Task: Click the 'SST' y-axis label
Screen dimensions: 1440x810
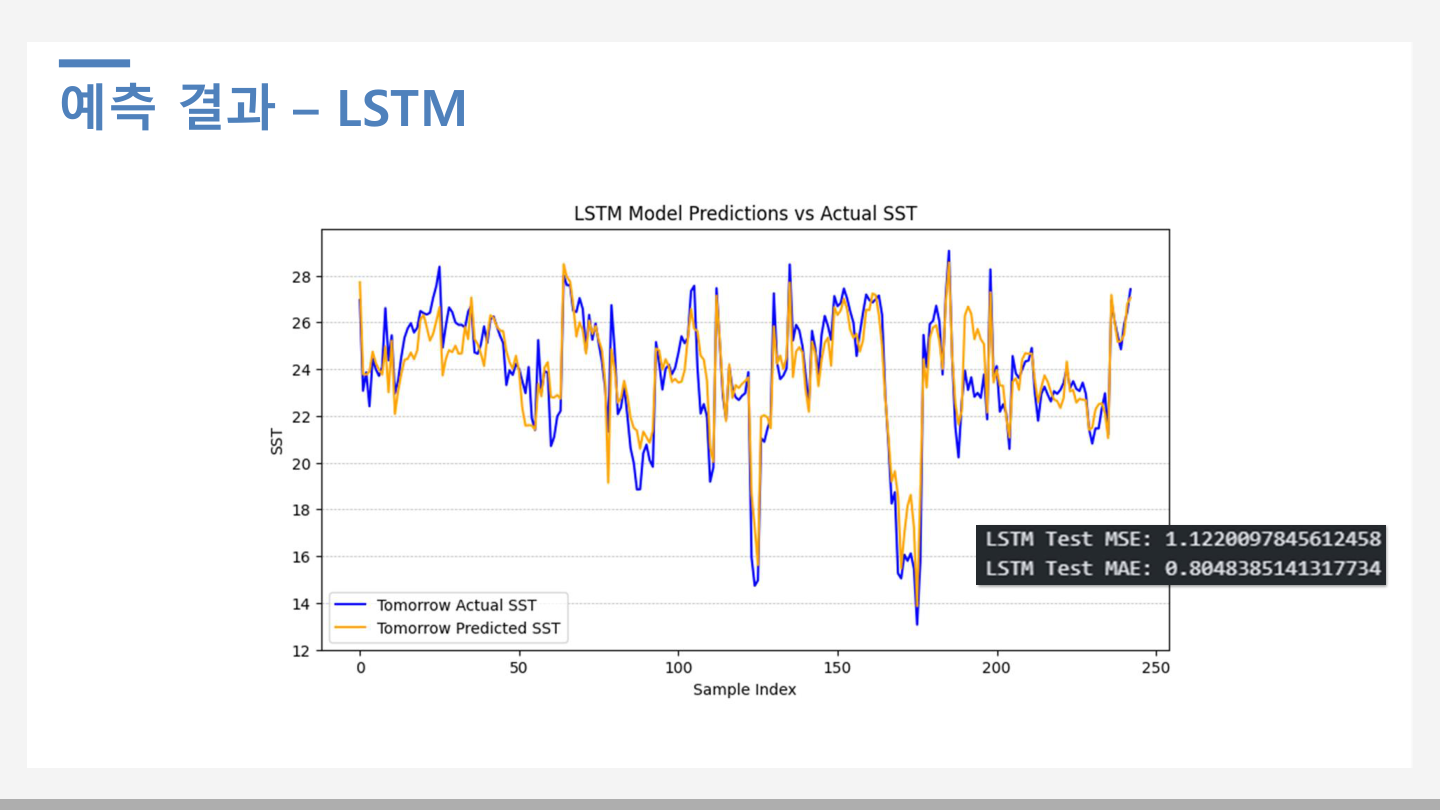Action: 277,441
